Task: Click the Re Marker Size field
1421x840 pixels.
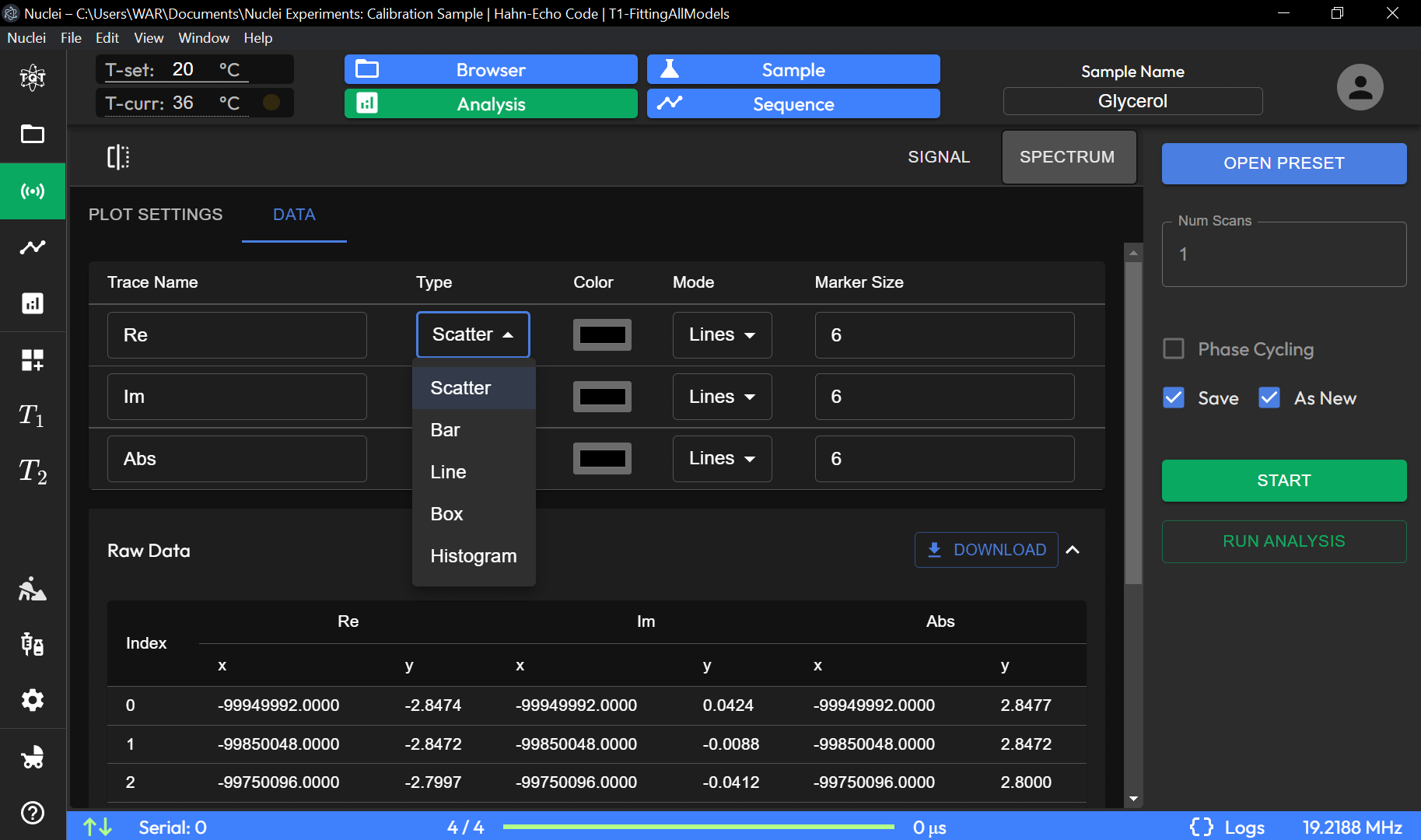Action: click(944, 335)
